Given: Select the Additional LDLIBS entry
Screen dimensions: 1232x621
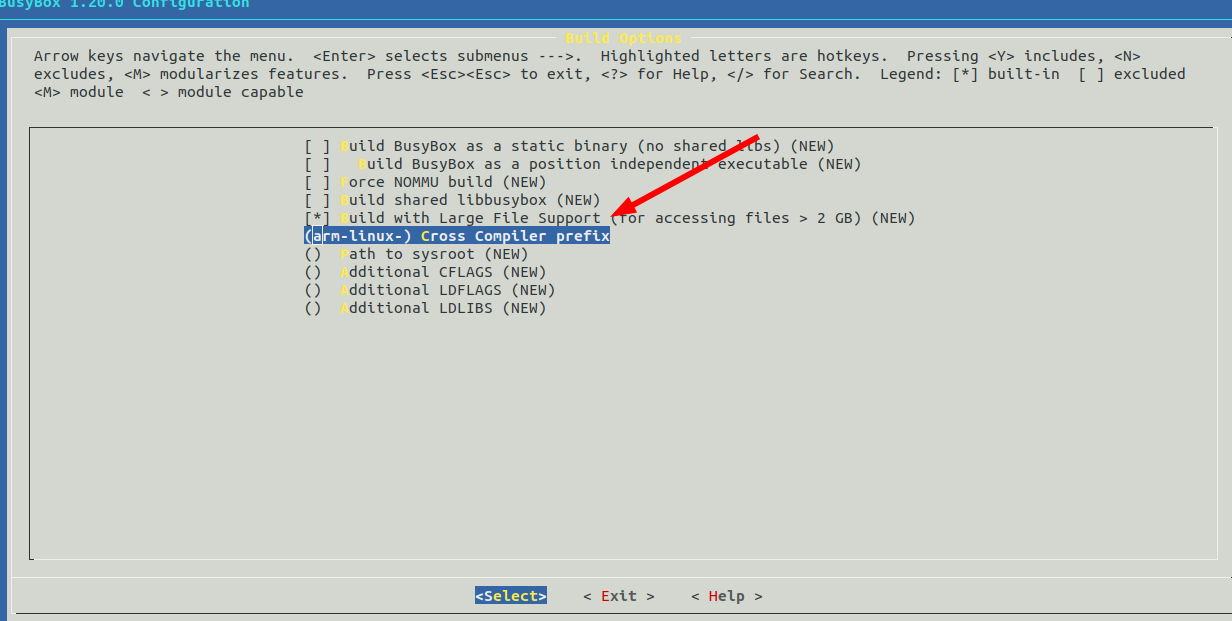Looking at the screenshot, I should 425,308.
